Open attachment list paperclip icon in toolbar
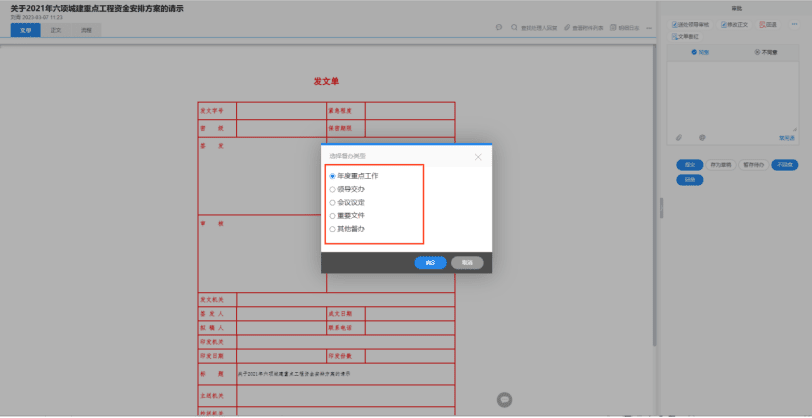This screenshot has width=812, height=418. [567, 27]
